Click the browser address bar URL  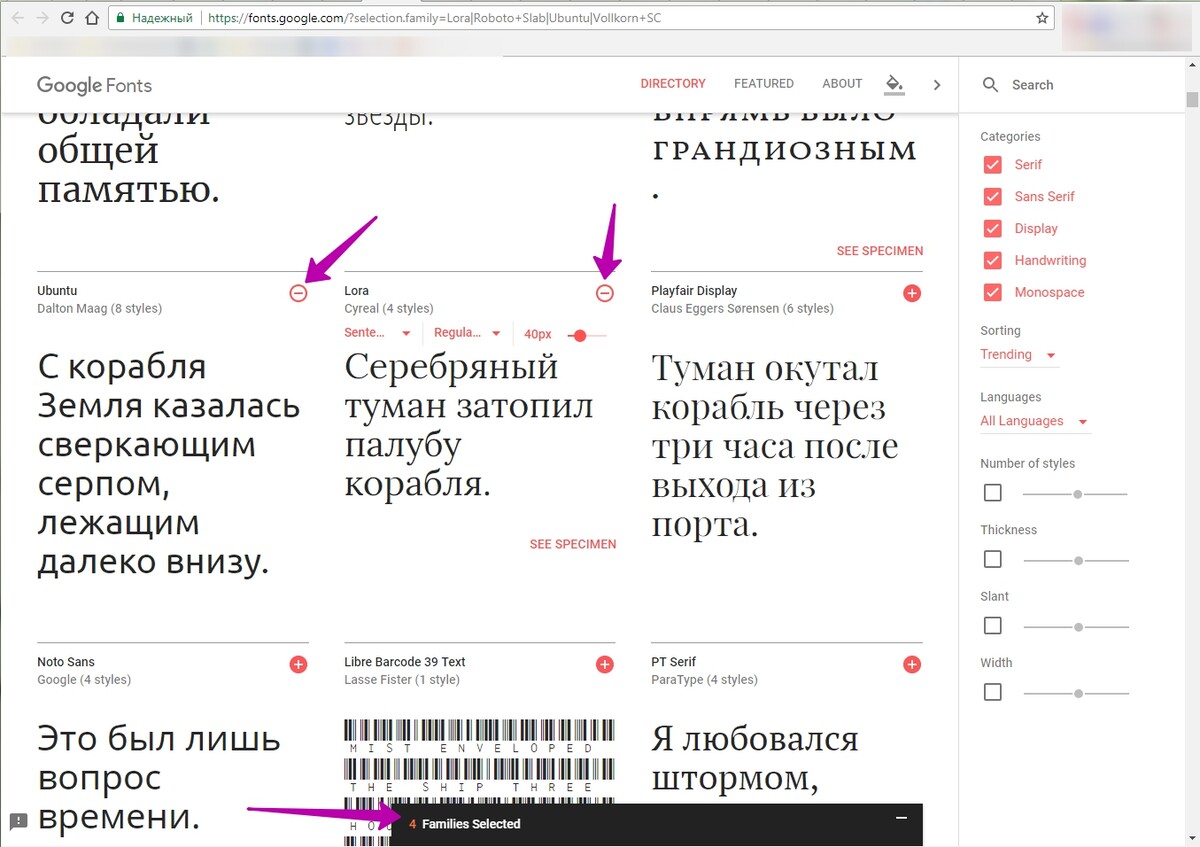(x=435, y=18)
